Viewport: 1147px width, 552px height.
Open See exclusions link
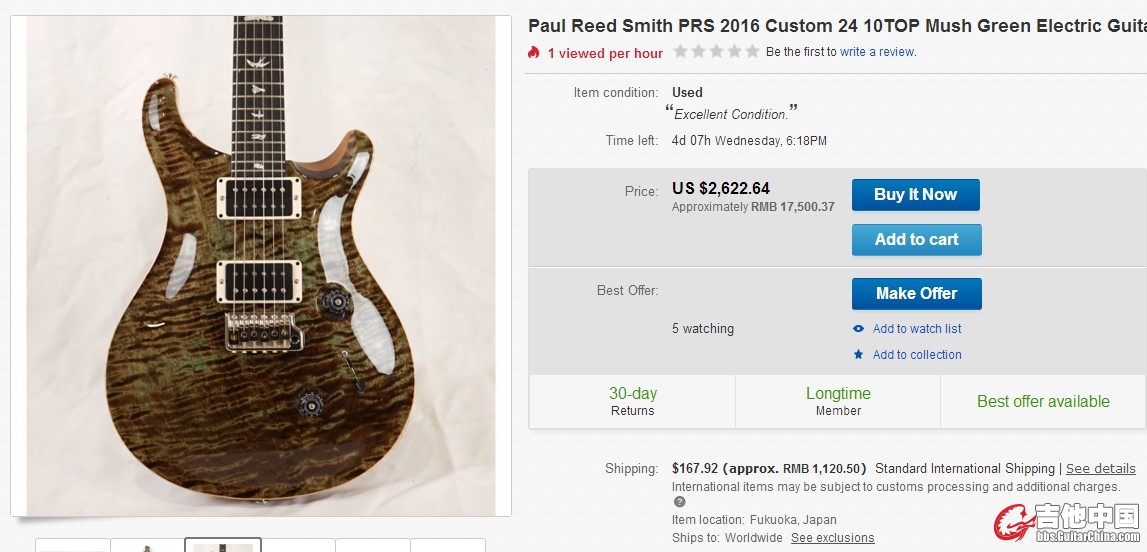coord(832,538)
